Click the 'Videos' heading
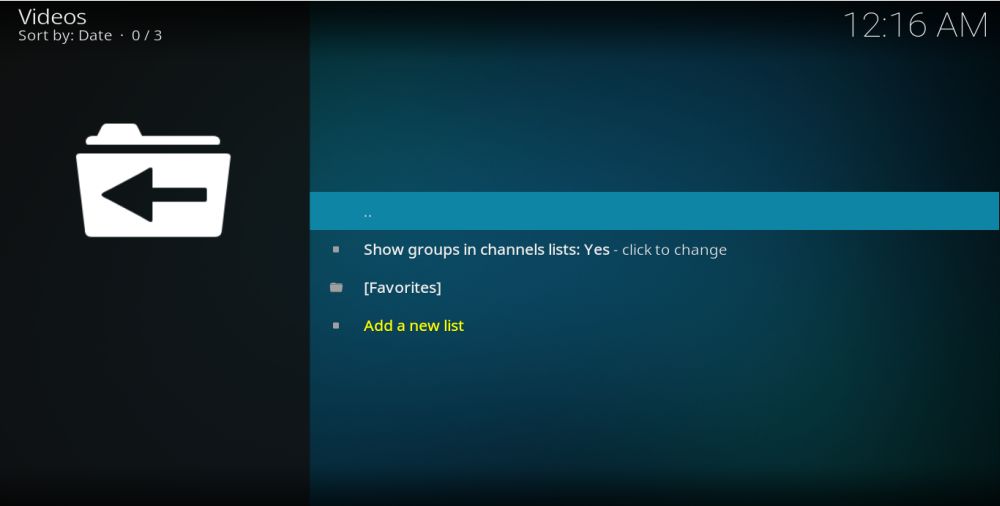 click(x=52, y=17)
